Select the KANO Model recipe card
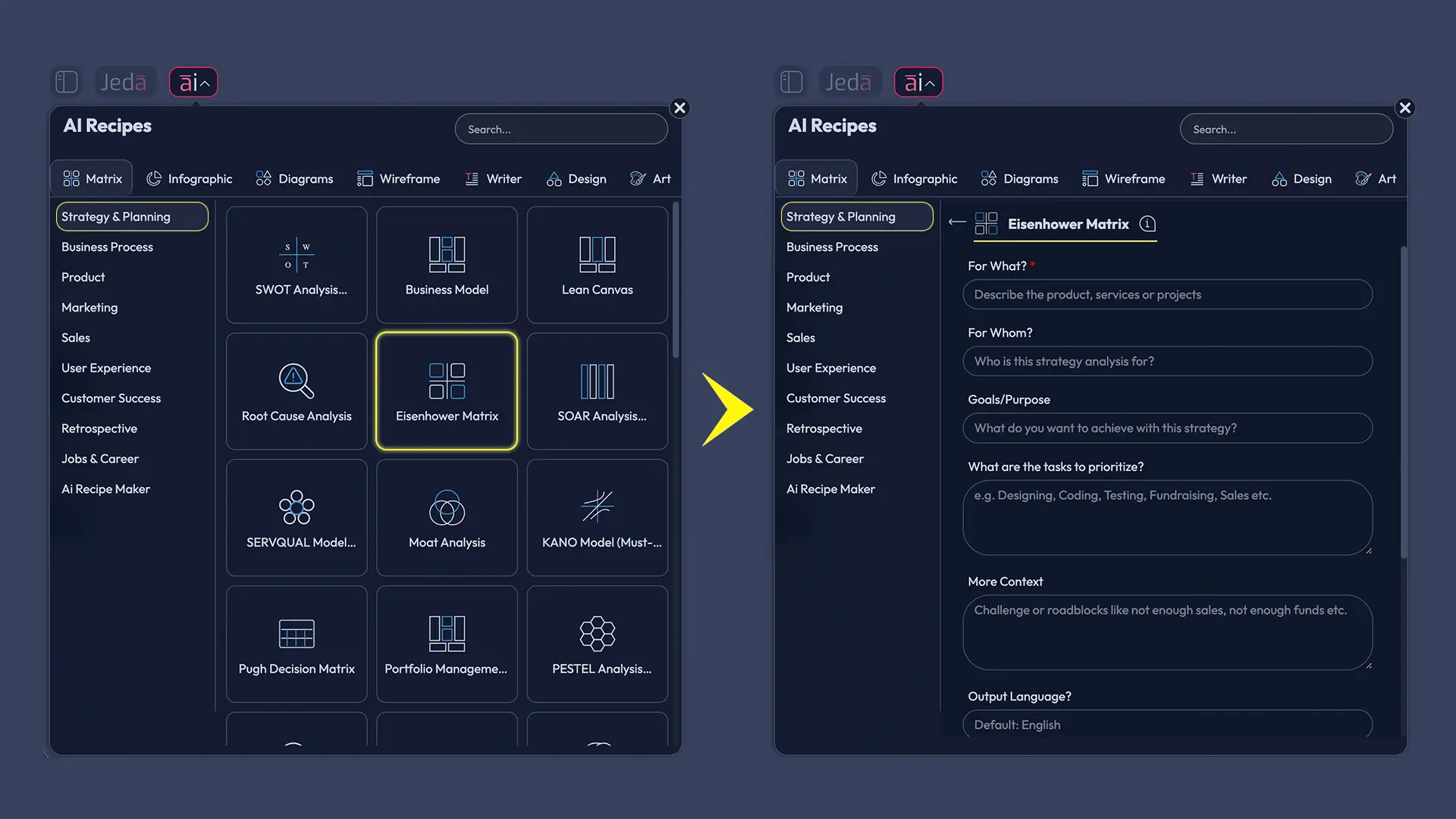Image resolution: width=1456 pixels, height=819 pixels. pyautogui.click(x=597, y=518)
